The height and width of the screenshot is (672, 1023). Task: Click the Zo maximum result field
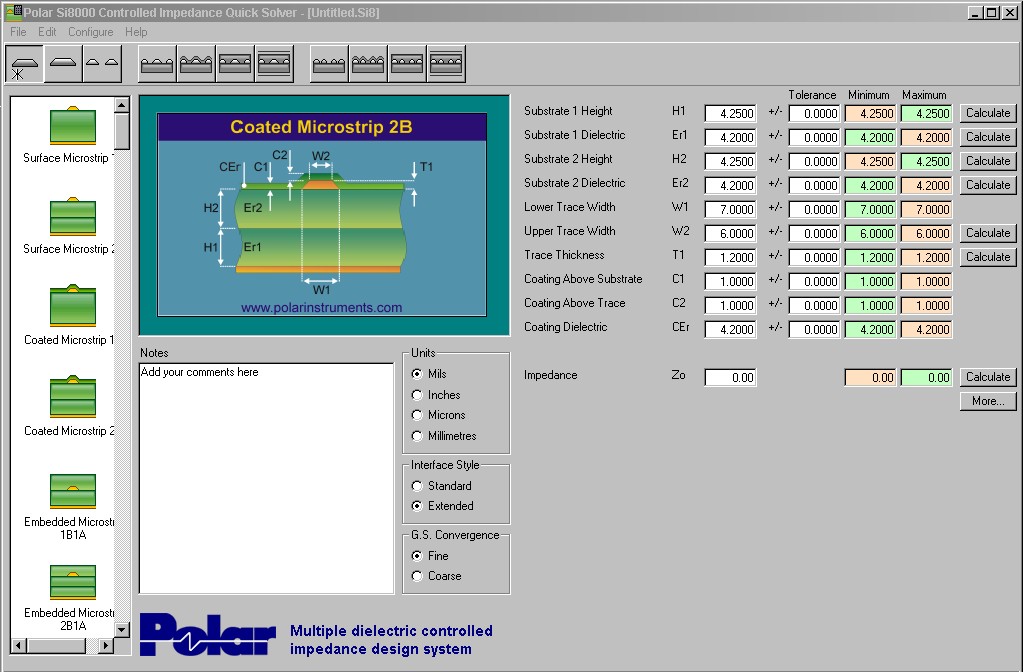pyautogui.click(x=926, y=378)
